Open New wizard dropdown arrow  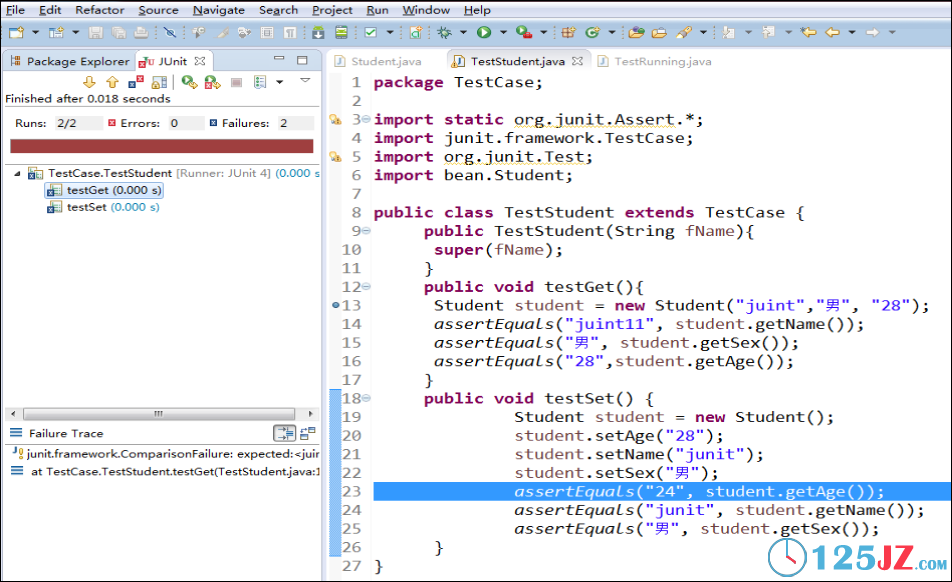tap(35, 32)
